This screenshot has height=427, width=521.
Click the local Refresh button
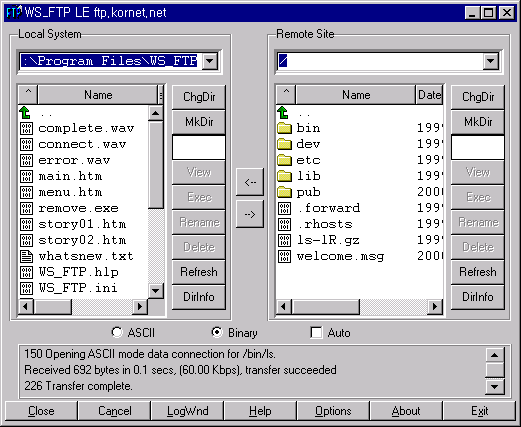point(199,272)
